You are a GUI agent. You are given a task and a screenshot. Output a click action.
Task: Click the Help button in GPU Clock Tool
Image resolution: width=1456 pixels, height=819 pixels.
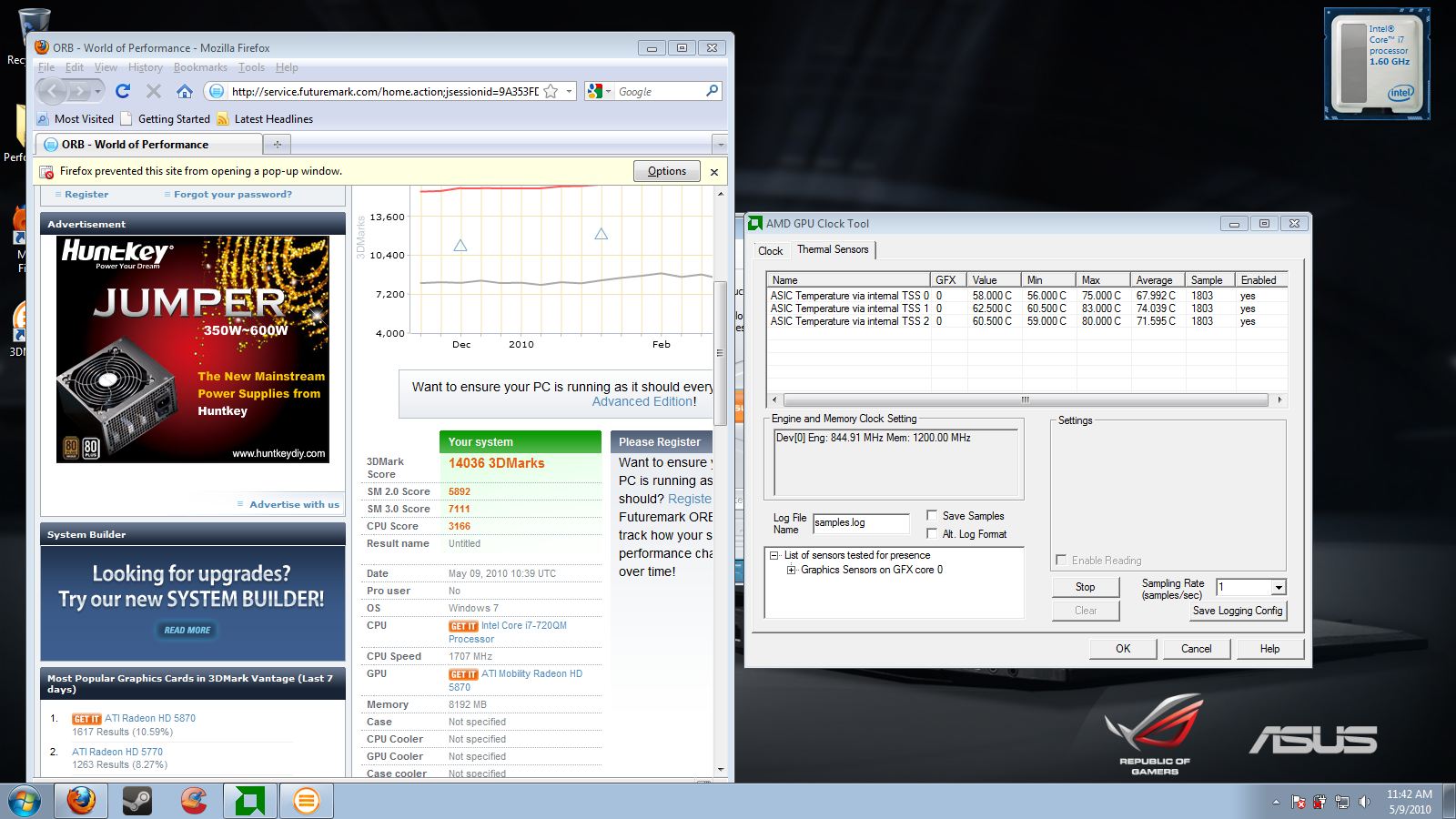[1269, 649]
